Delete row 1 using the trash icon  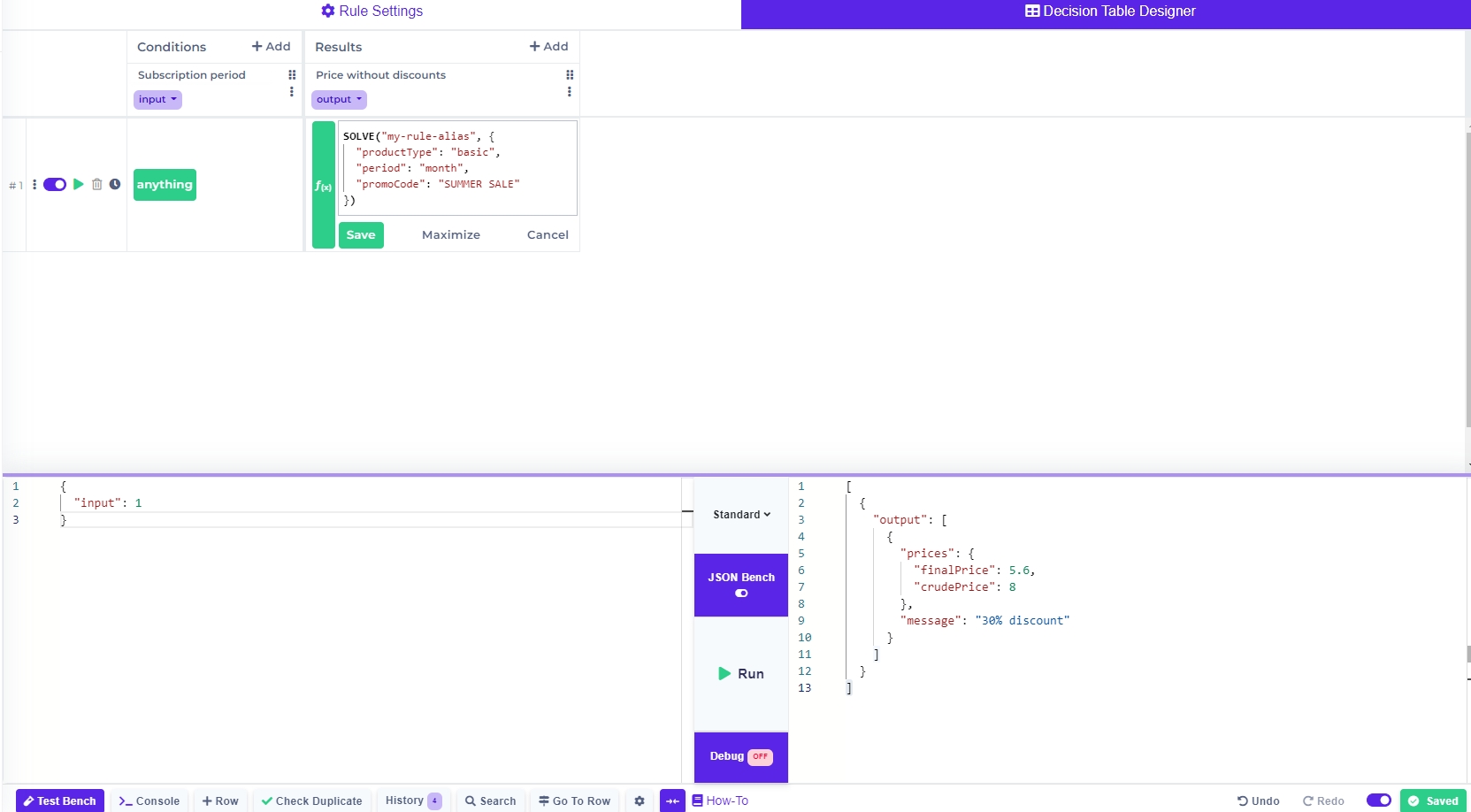pos(97,184)
